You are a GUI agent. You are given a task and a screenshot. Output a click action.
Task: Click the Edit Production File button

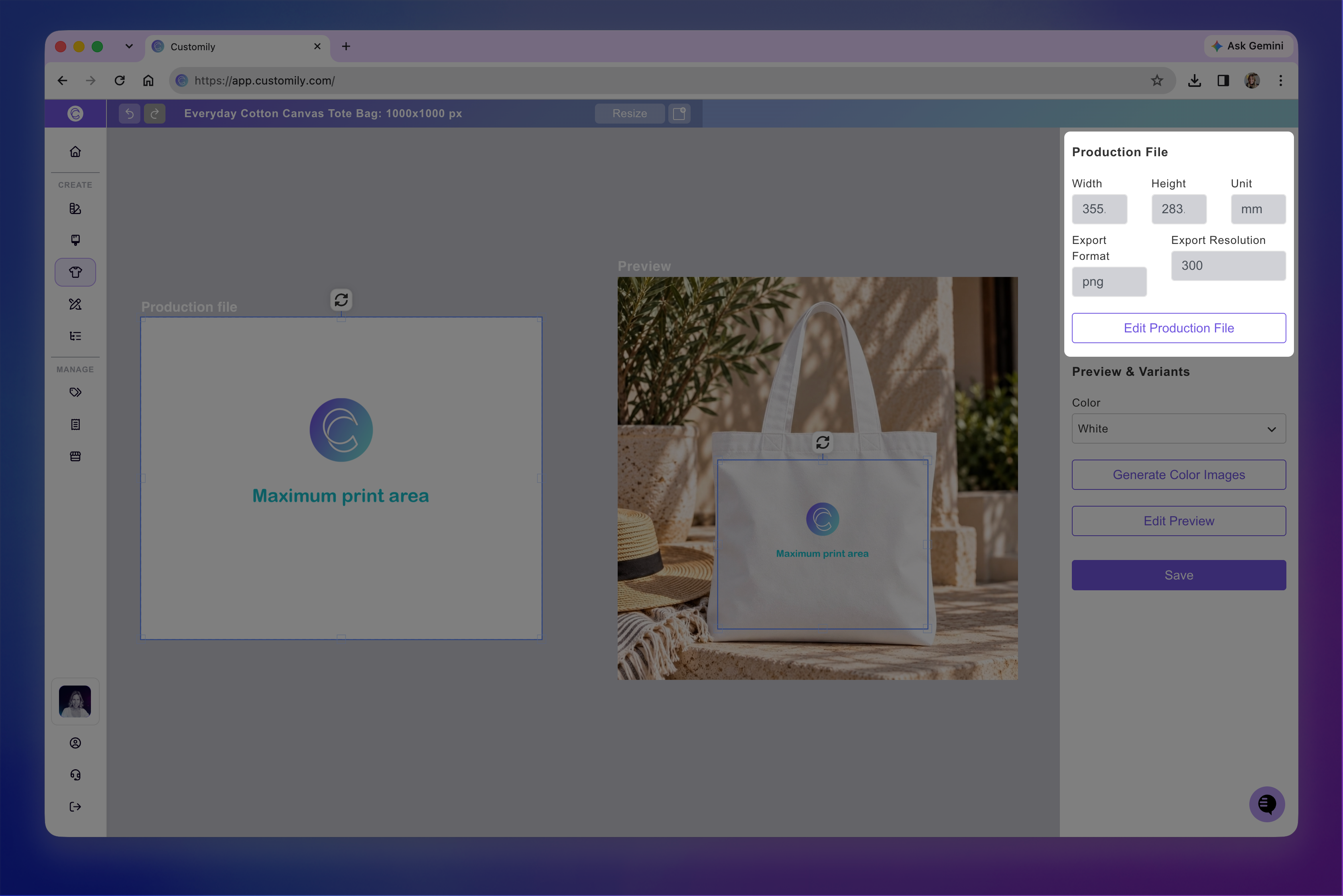point(1179,328)
